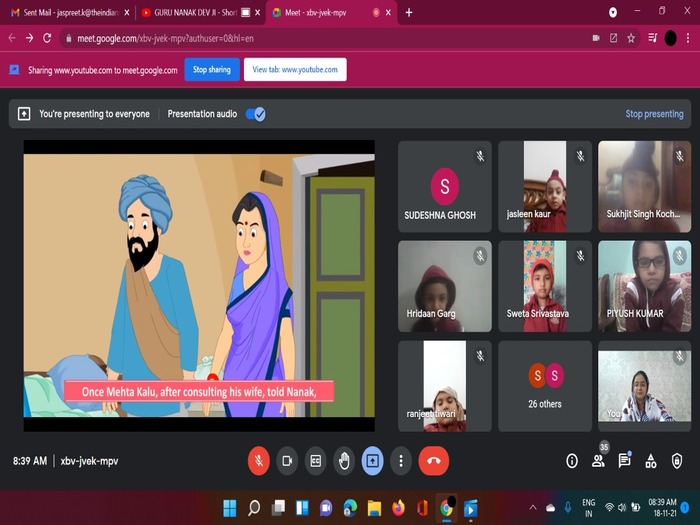This screenshot has height=525, width=700.
Task: Close the Sent Mail tab
Action: pos(127,12)
